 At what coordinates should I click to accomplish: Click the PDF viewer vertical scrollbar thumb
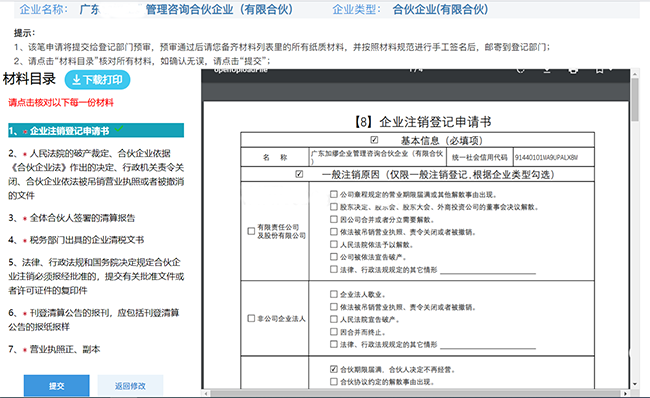coord(635,100)
